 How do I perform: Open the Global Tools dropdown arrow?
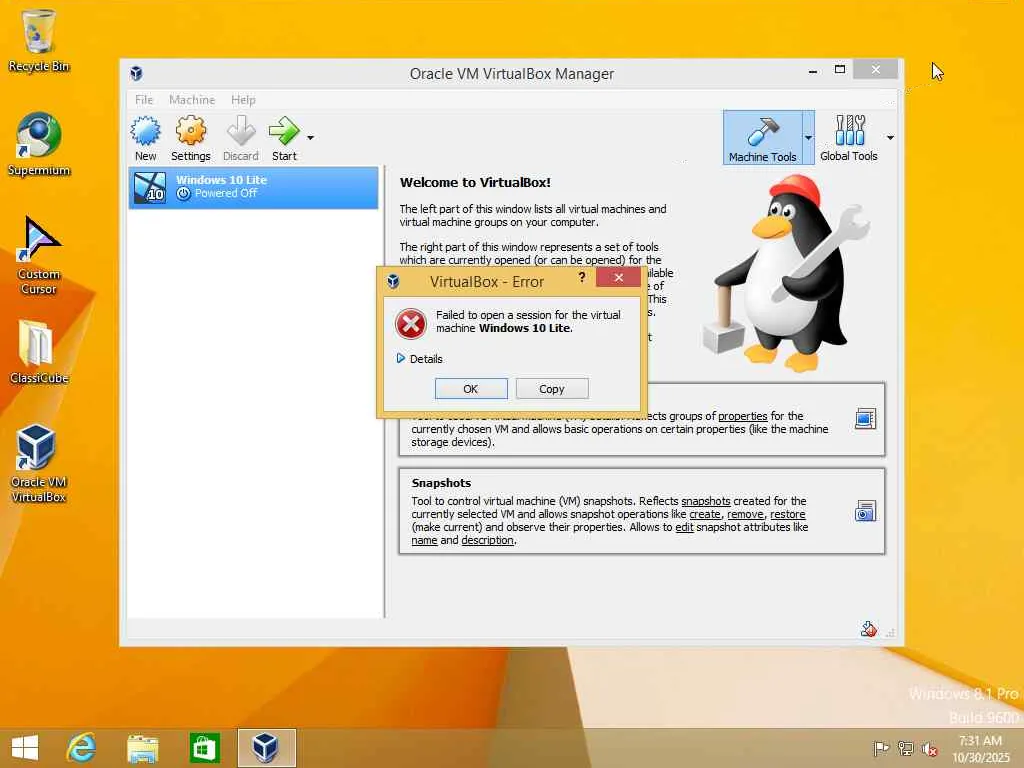pyautogui.click(x=890, y=138)
